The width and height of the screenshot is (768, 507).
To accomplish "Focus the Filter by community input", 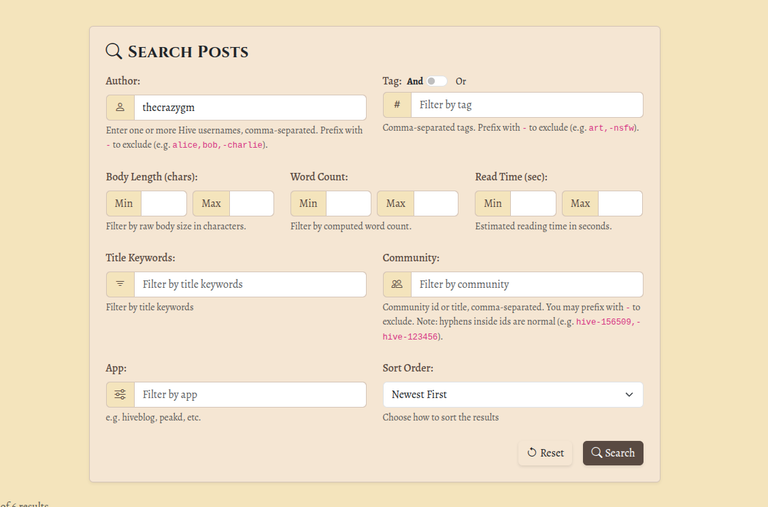I will tap(527, 284).
